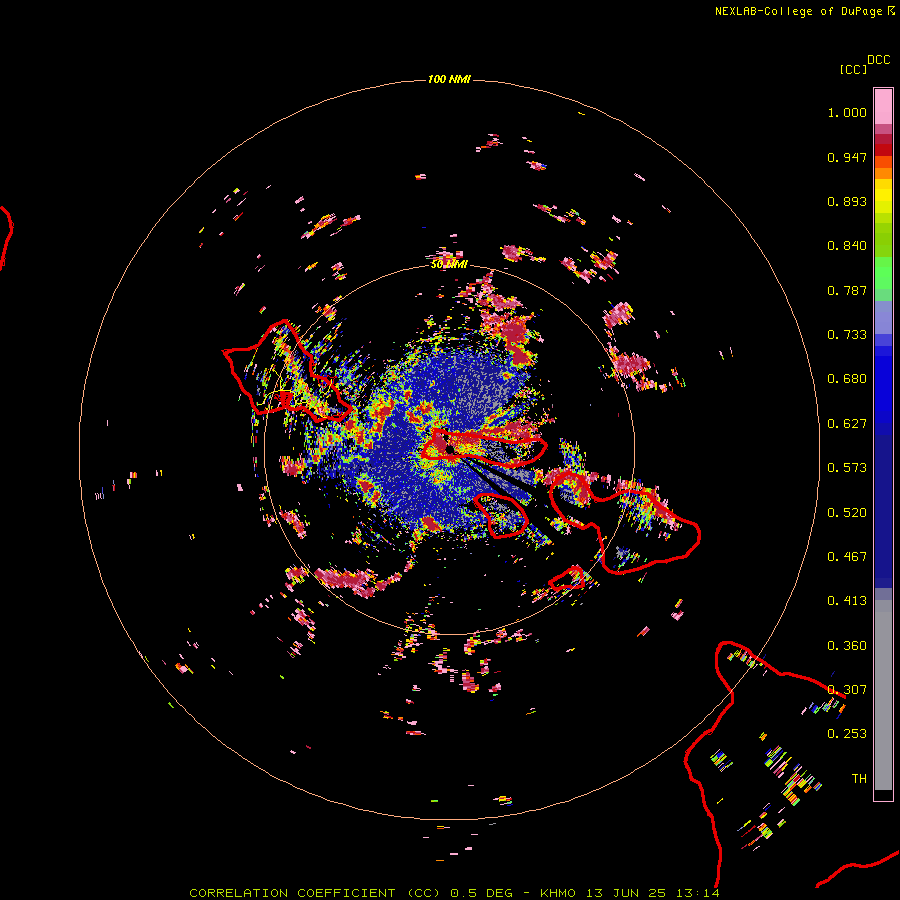This screenshot has width=900, height=900.
Task: Click the CORRELATION COEFFICIENT caption at the bottom
Action: click(x=454, y=893)
